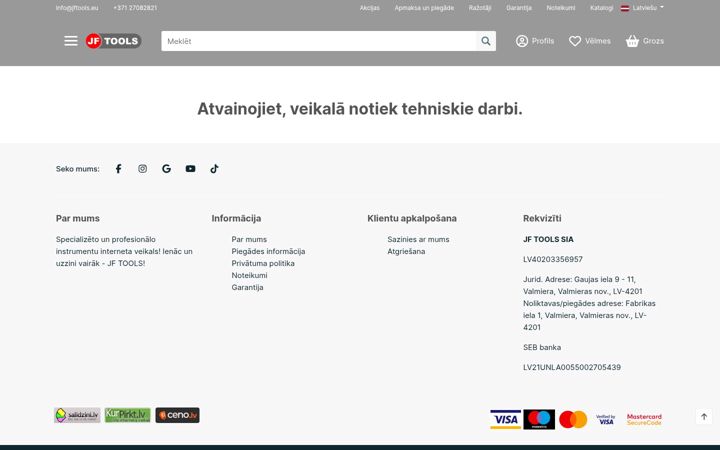The image size is (720, 450).
Task: Click the salidzini.lv badge
Action: 77,415
